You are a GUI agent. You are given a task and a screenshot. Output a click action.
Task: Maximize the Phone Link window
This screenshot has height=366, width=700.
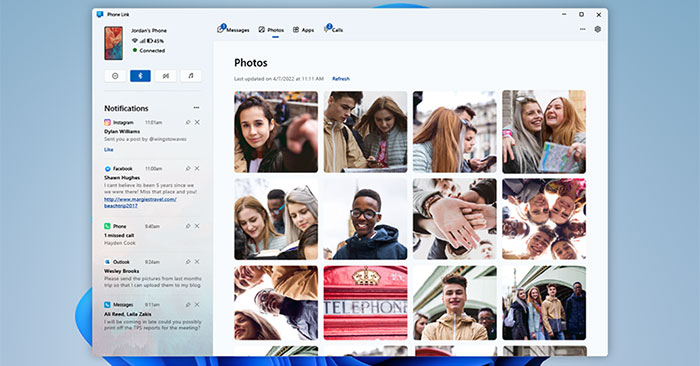click(x=581, y=14)
